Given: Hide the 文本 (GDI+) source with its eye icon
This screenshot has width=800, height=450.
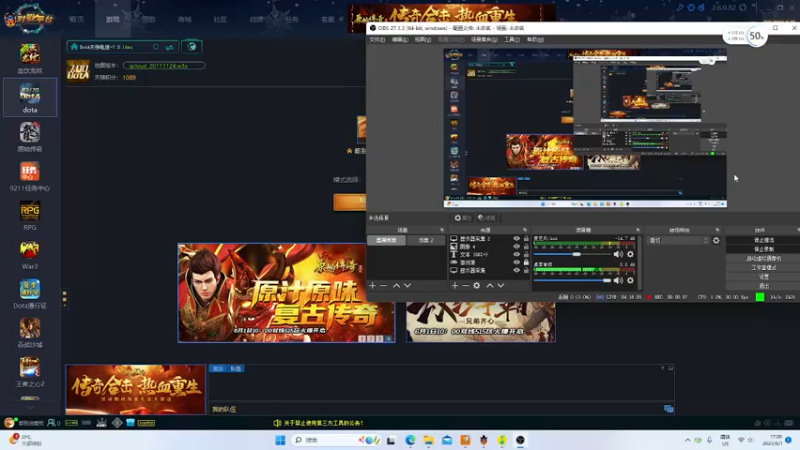Looking at the screenshot, I should (x=516, y=254).
